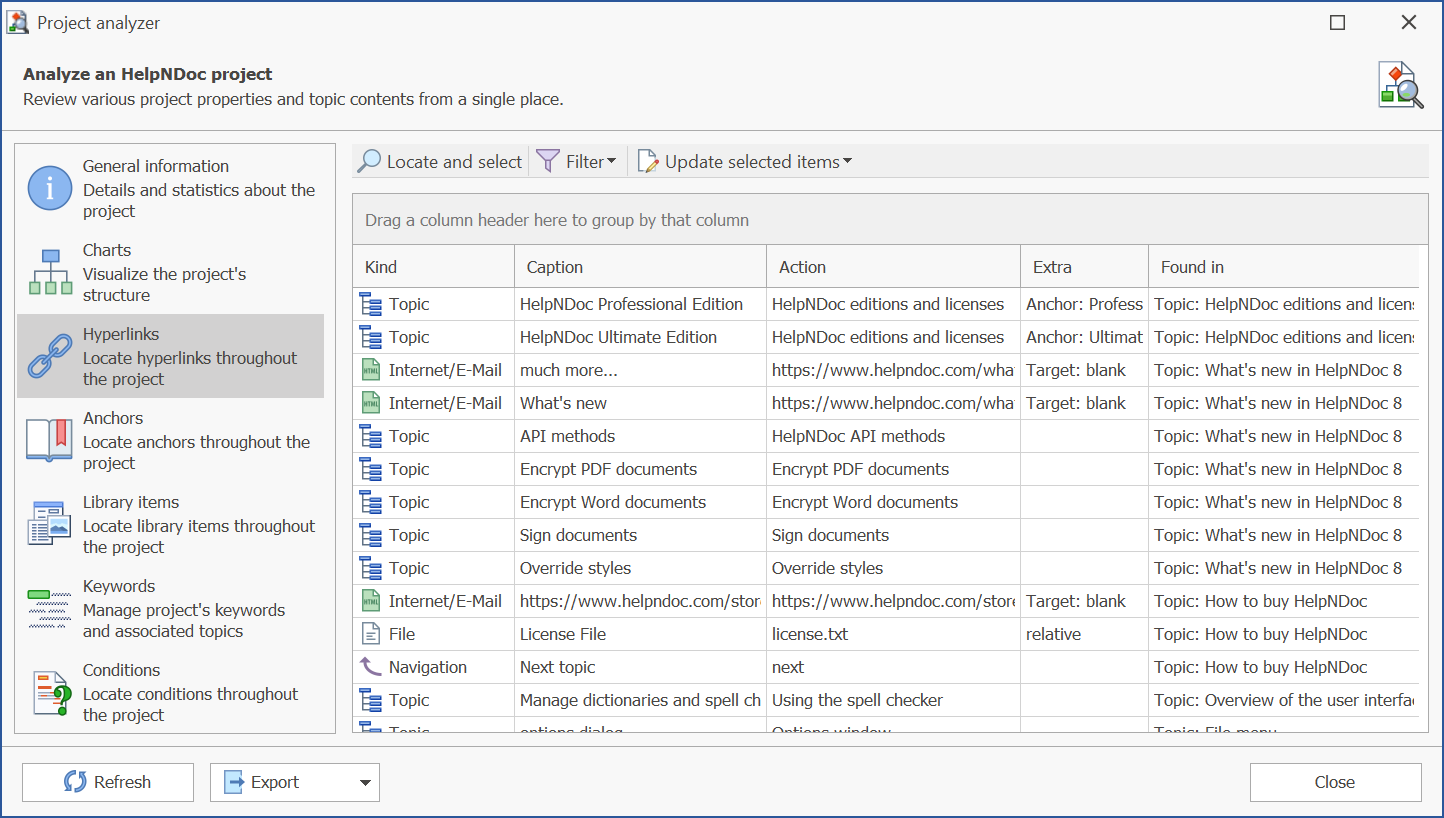Select action cell HelpNDoc API methods
1444x818 pixels.
893,436
